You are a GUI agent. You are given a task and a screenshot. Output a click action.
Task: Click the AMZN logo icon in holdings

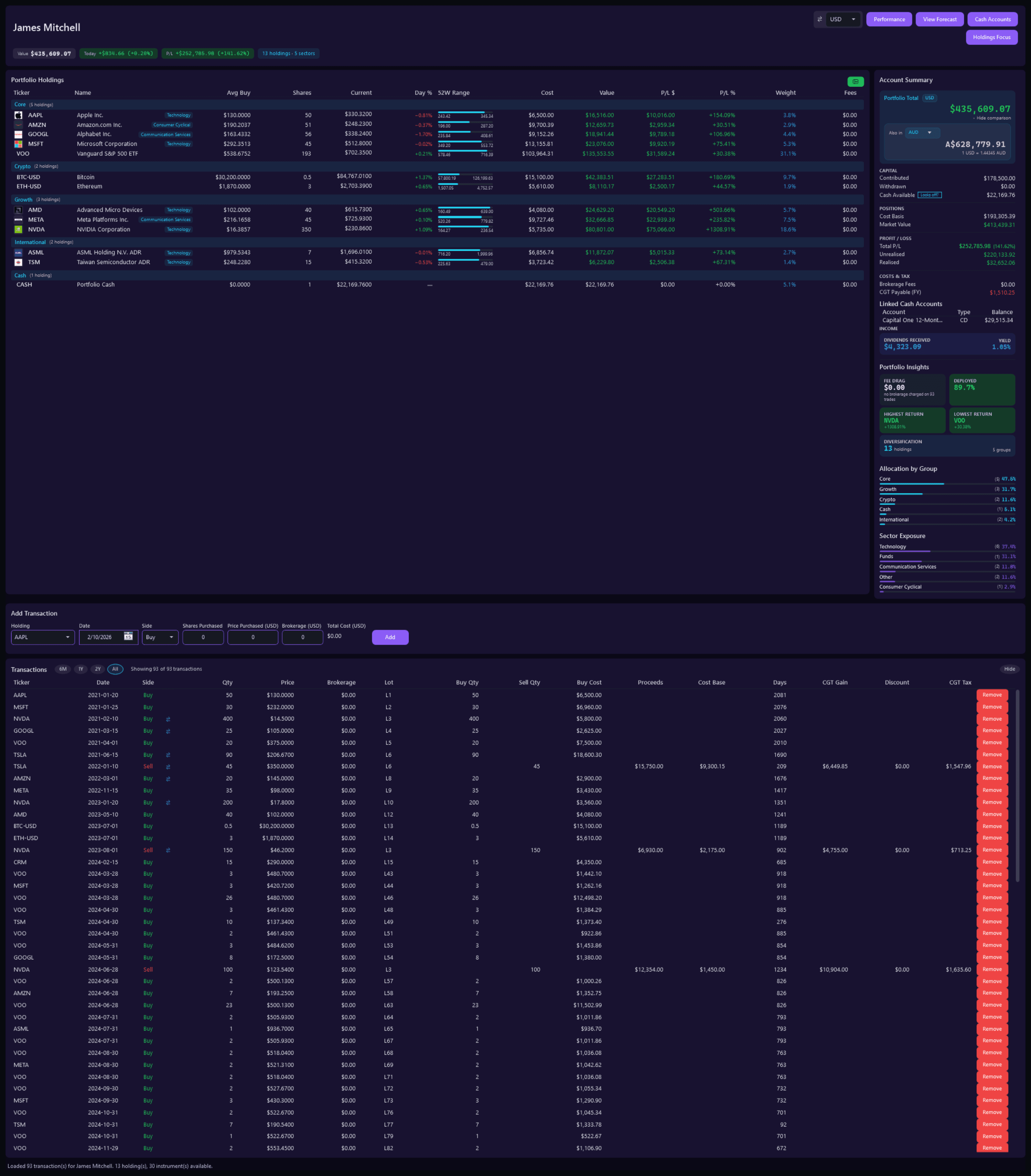pyautogui.click(x=18, y=125)
